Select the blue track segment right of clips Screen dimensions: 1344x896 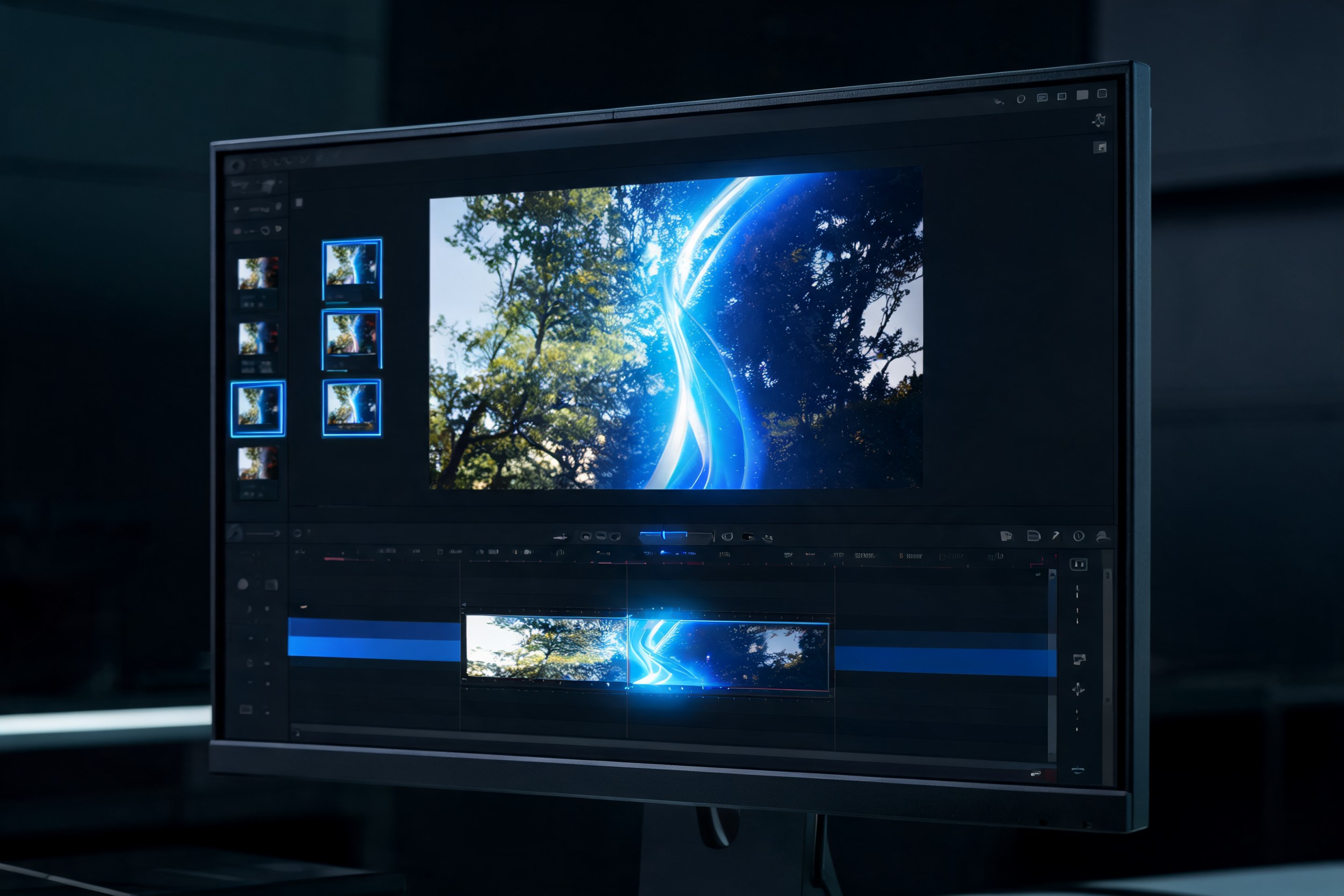pos(945,654)
